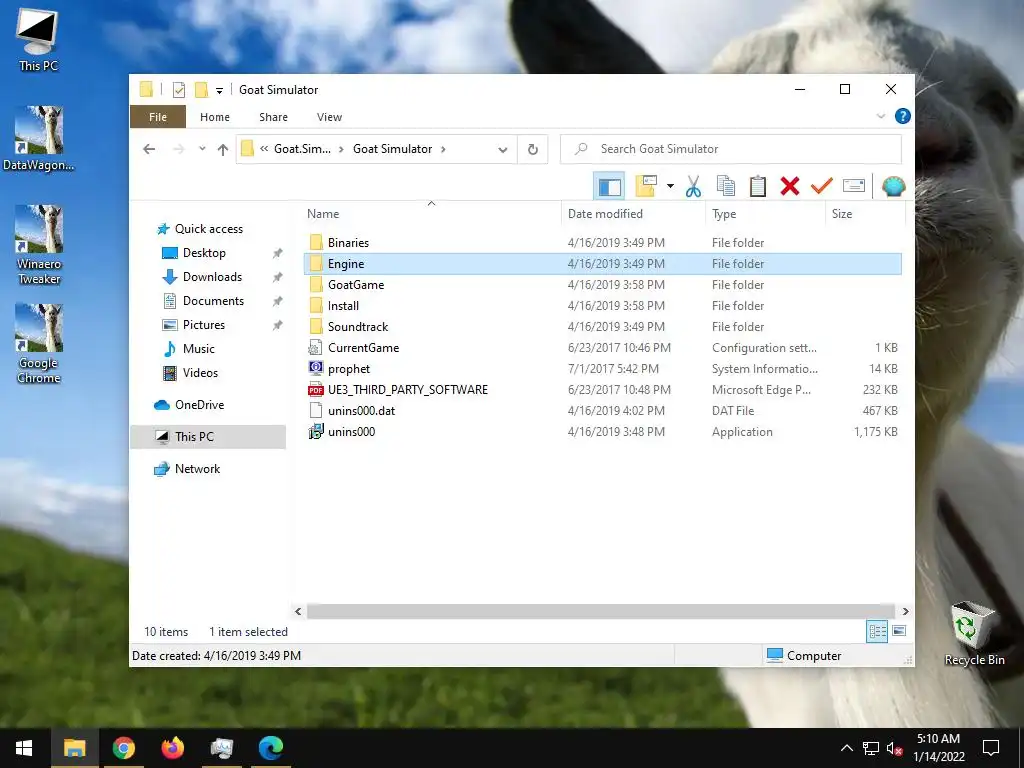
Task: Toggle the preview pane toolbar icon
Action: point(609,187)
